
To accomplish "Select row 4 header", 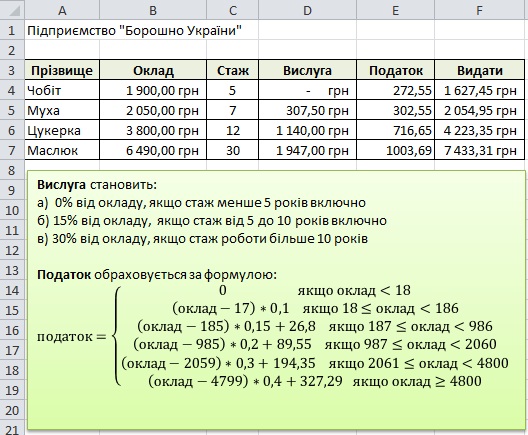I will pos(12,90).
